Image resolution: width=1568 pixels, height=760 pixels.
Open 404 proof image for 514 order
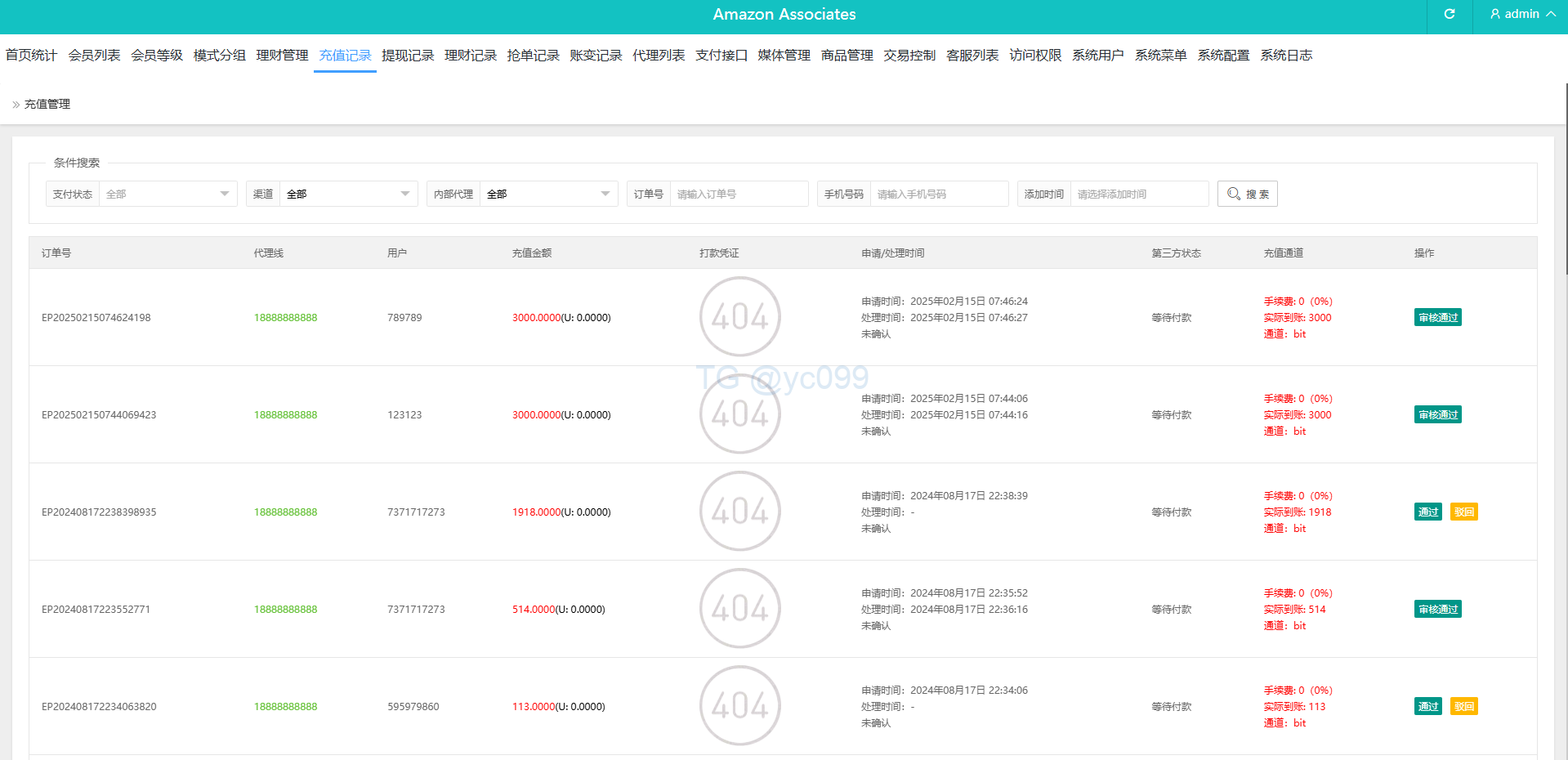coord(739,609)
